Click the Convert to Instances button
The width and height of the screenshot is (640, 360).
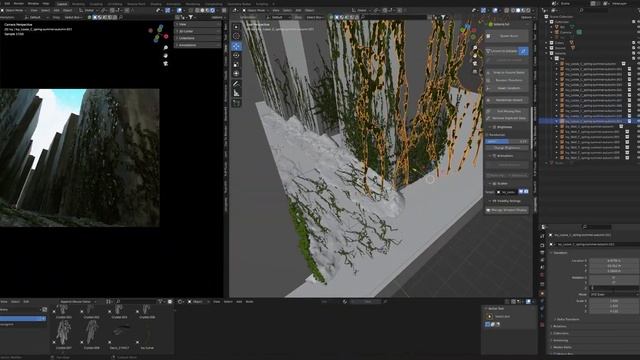pyautogui.click(x=502, y=51)
